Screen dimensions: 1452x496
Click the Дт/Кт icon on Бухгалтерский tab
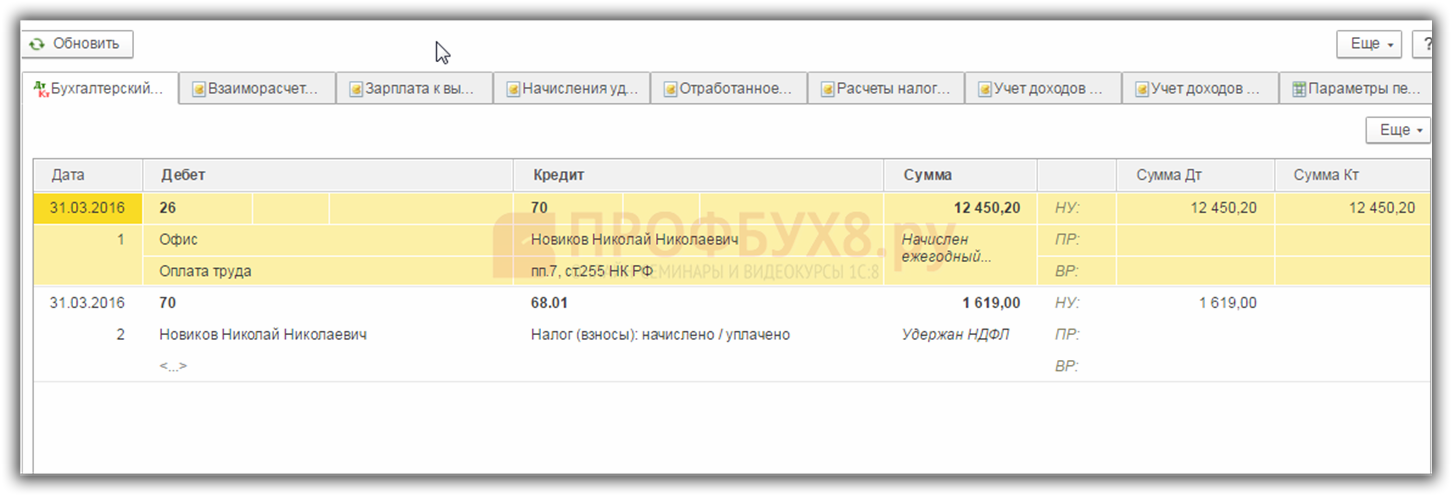tap(41, 89)
